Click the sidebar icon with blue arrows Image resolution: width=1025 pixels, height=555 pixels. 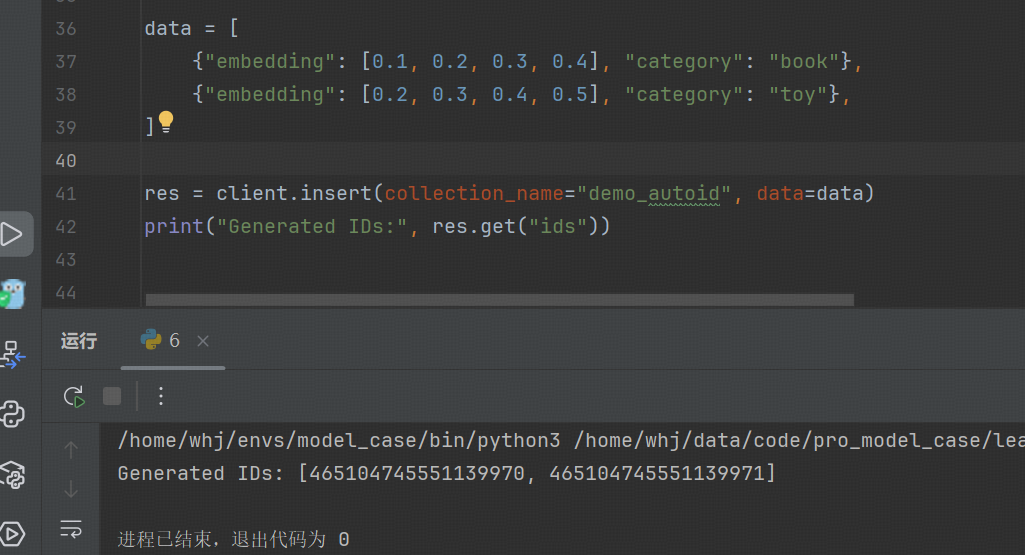[x=12, y=354]
